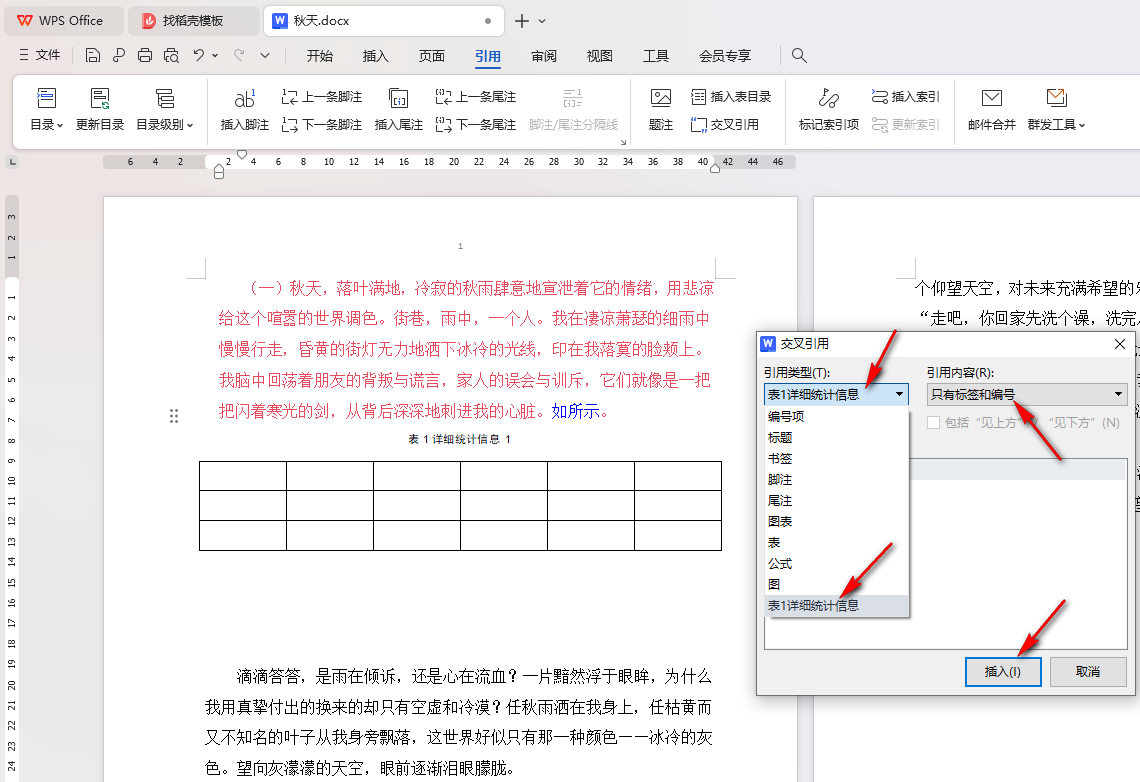
Task: Open new tab dropdown arrow beside plus
Action: 542,21
